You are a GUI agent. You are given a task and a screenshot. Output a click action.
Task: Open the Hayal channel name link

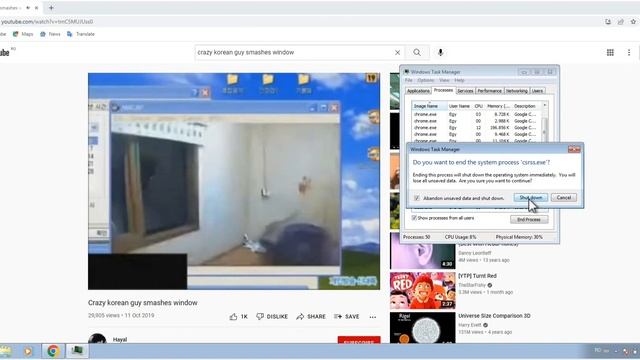(x=120, y=340)
